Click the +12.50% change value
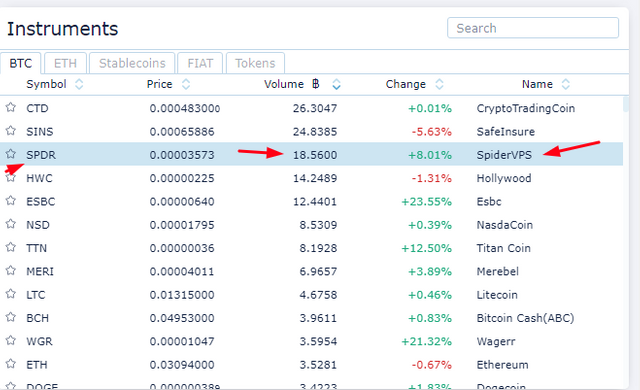 (x=427, y=248)
